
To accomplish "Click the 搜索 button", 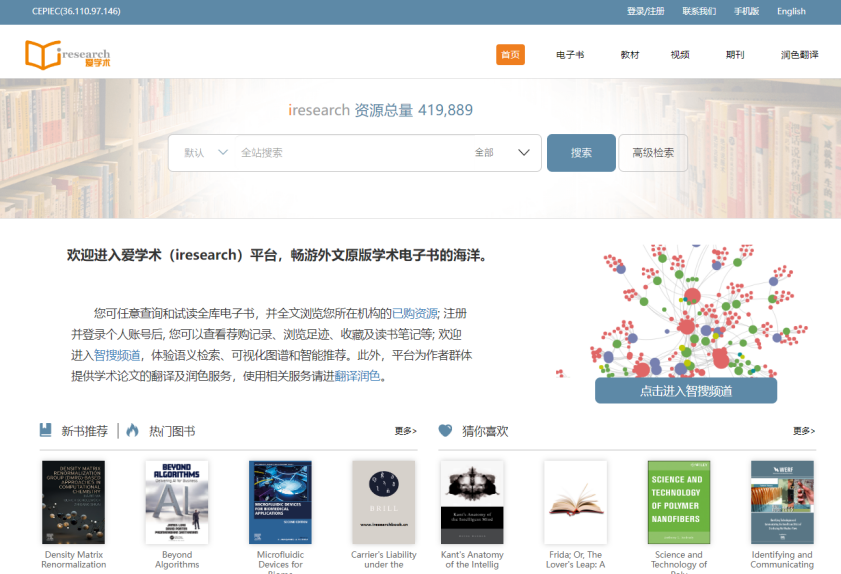I will point(581,153).
